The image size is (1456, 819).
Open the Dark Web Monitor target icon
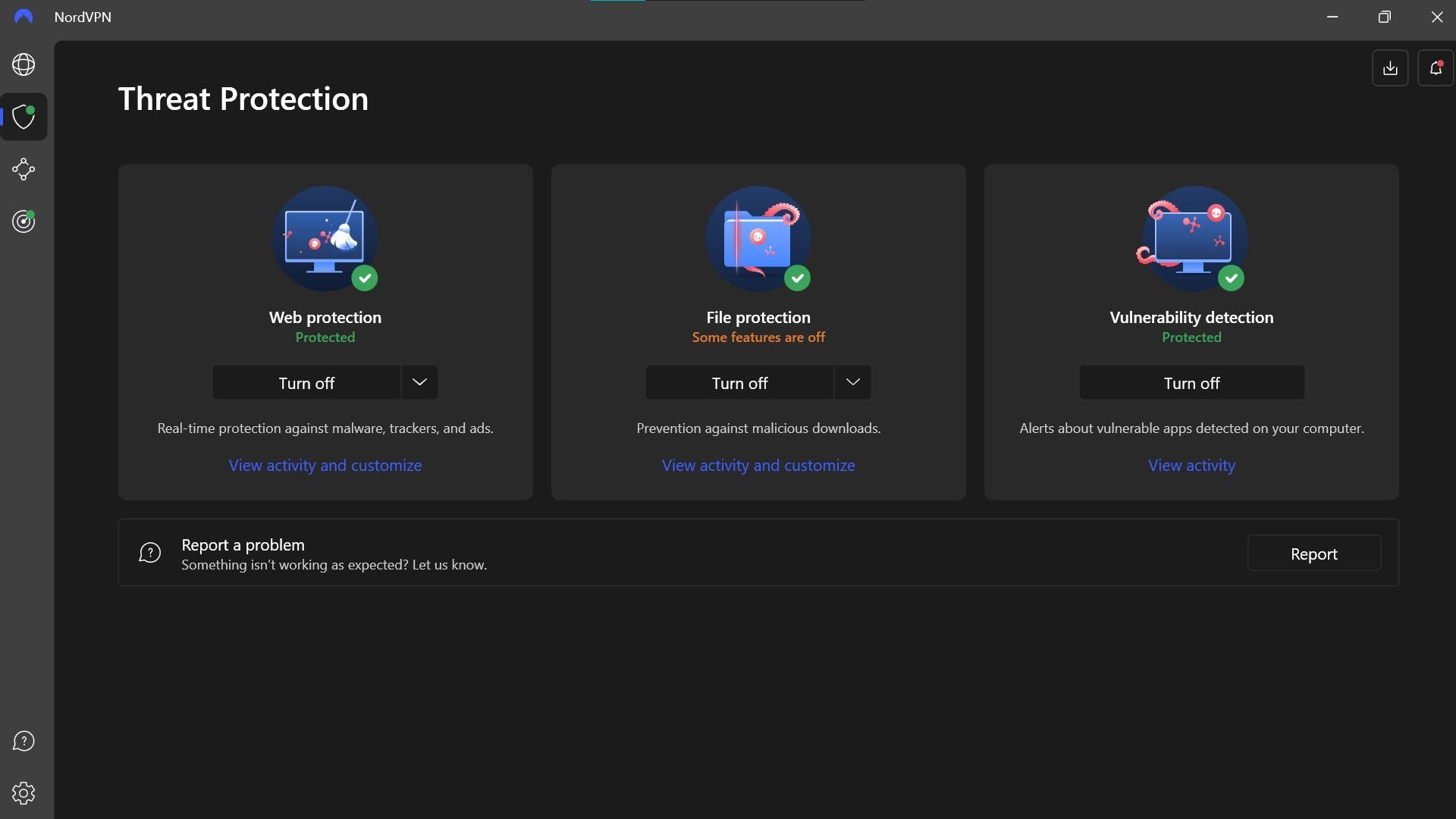tap(24, 221)
